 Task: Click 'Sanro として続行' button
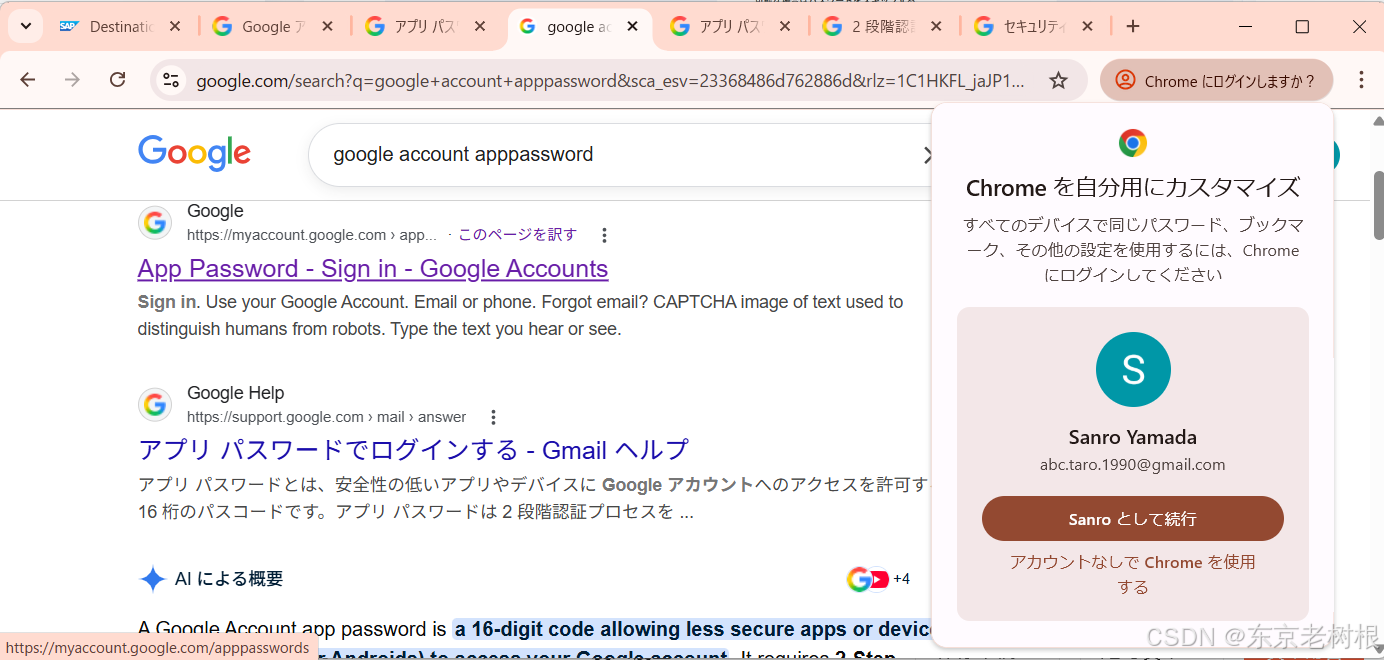(x=1133, y=519)
